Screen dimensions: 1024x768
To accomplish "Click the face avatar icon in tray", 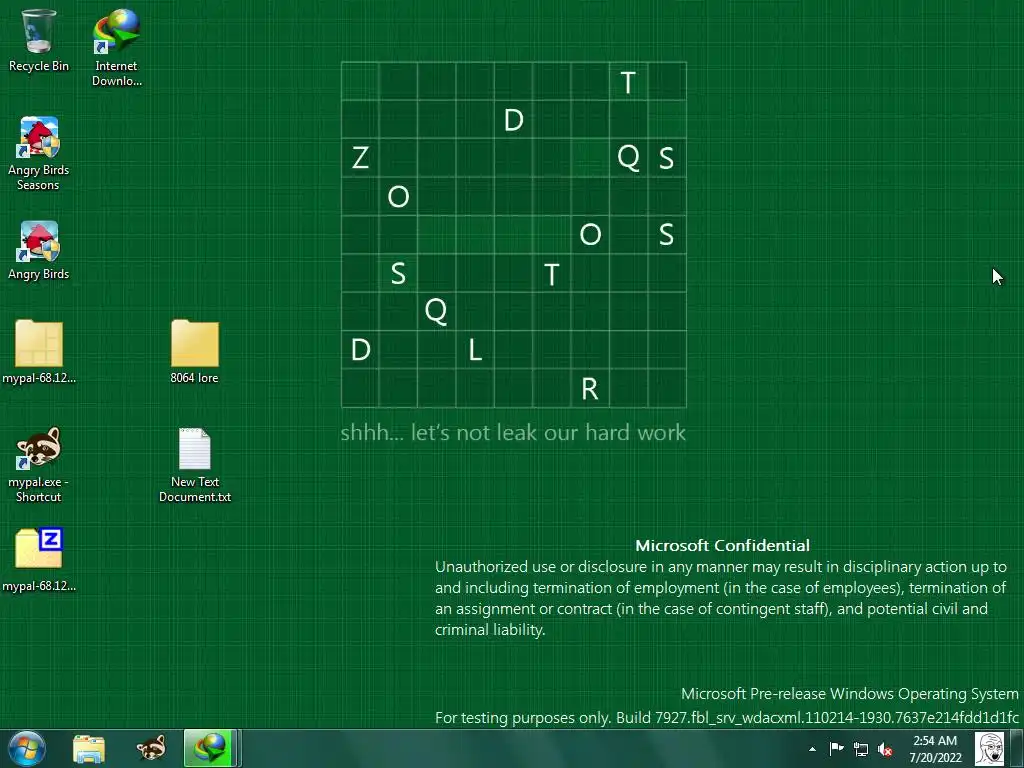I will 989,749.
